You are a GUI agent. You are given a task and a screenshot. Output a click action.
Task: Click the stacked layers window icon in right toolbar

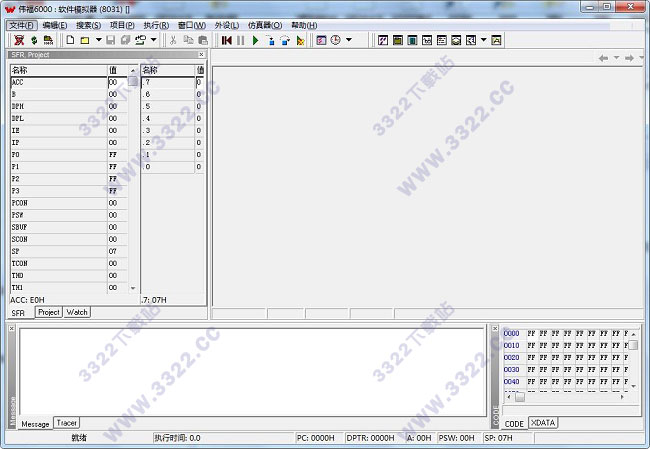[x=456, y=40]
